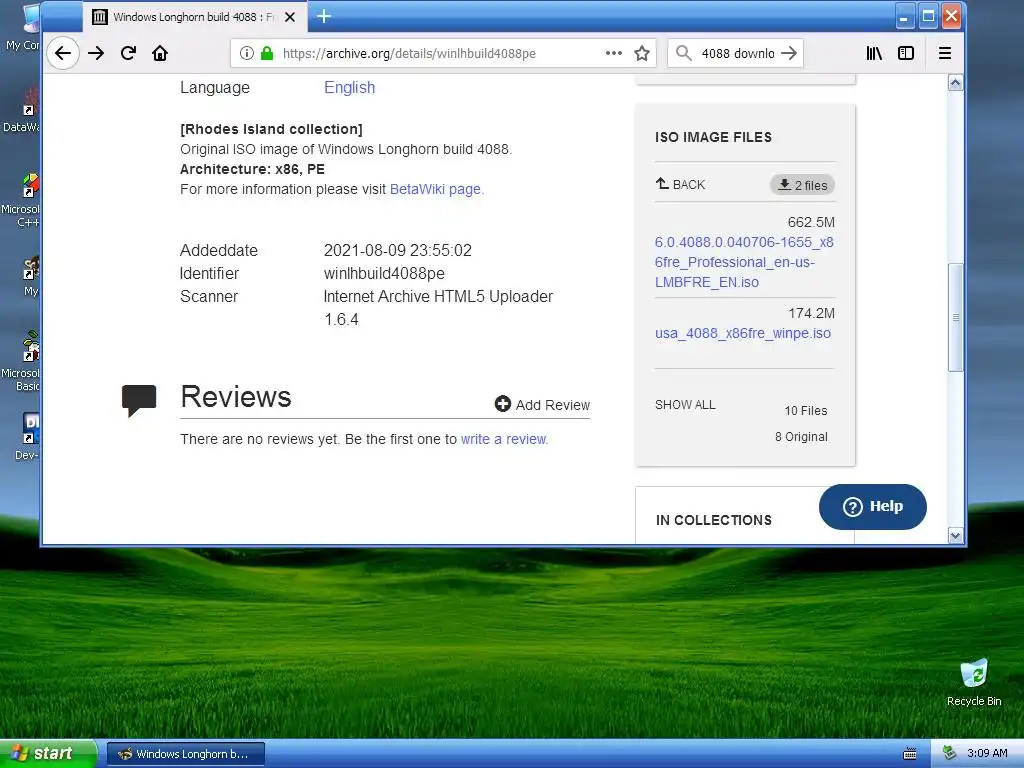Click the search magnifier icon
Image resolution: width=1024 pixels, height=768 pixels.
tap(683, 53)
